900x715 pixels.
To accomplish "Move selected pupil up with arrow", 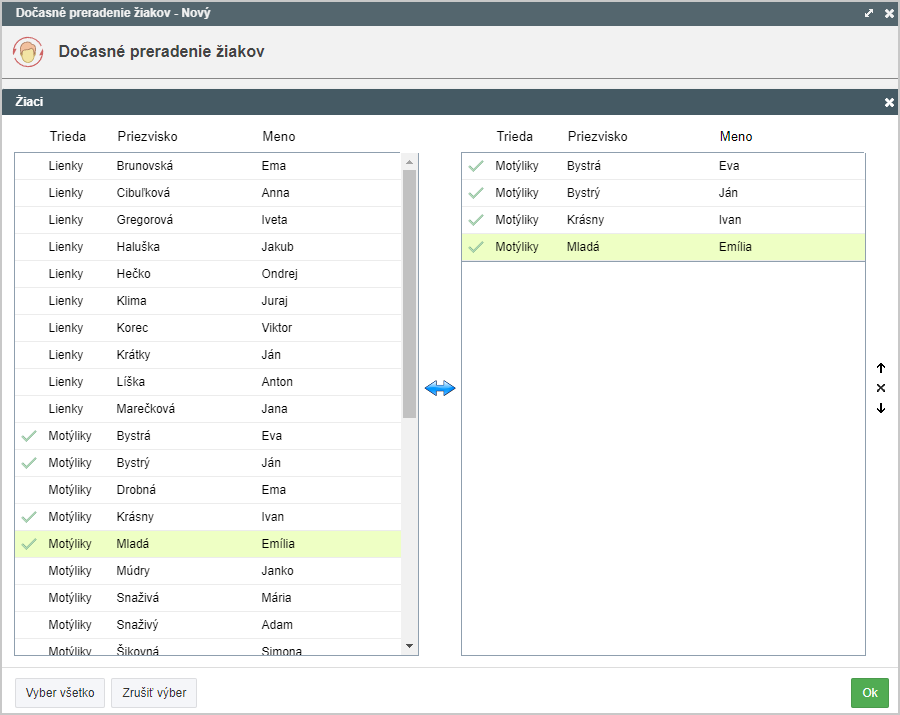I will [x=881, y=368].
